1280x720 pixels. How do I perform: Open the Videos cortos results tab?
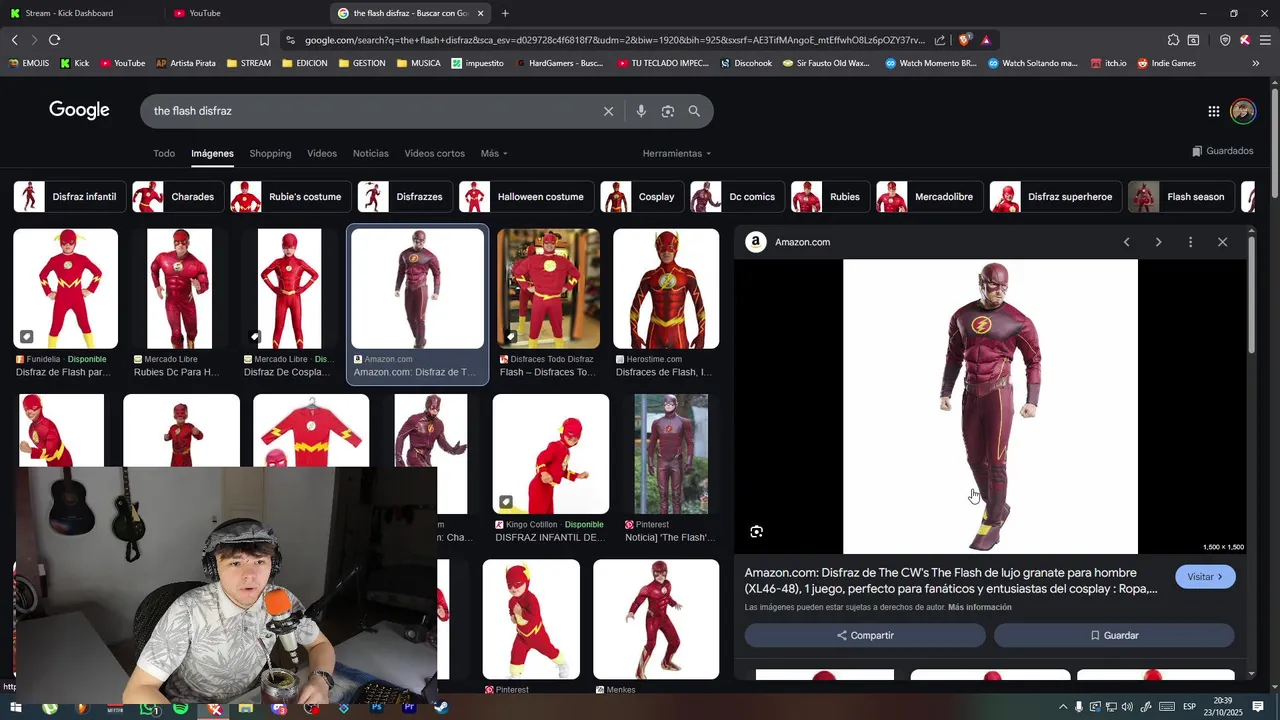pos(434,153)
